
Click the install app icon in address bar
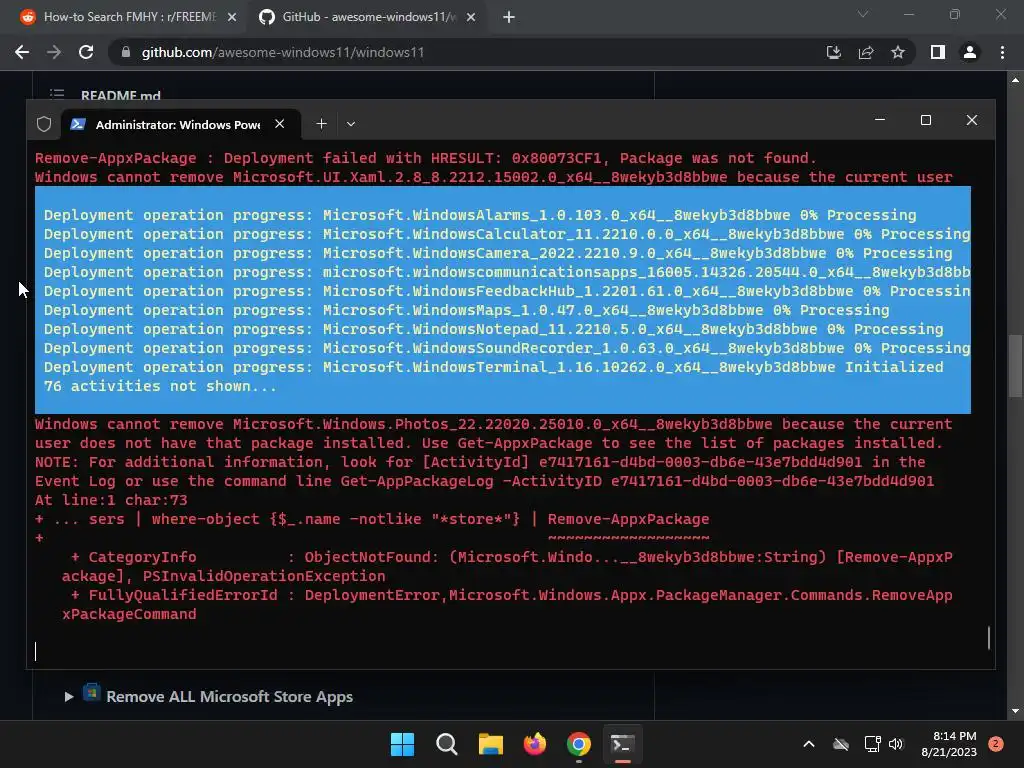click(x=834, y=52)
